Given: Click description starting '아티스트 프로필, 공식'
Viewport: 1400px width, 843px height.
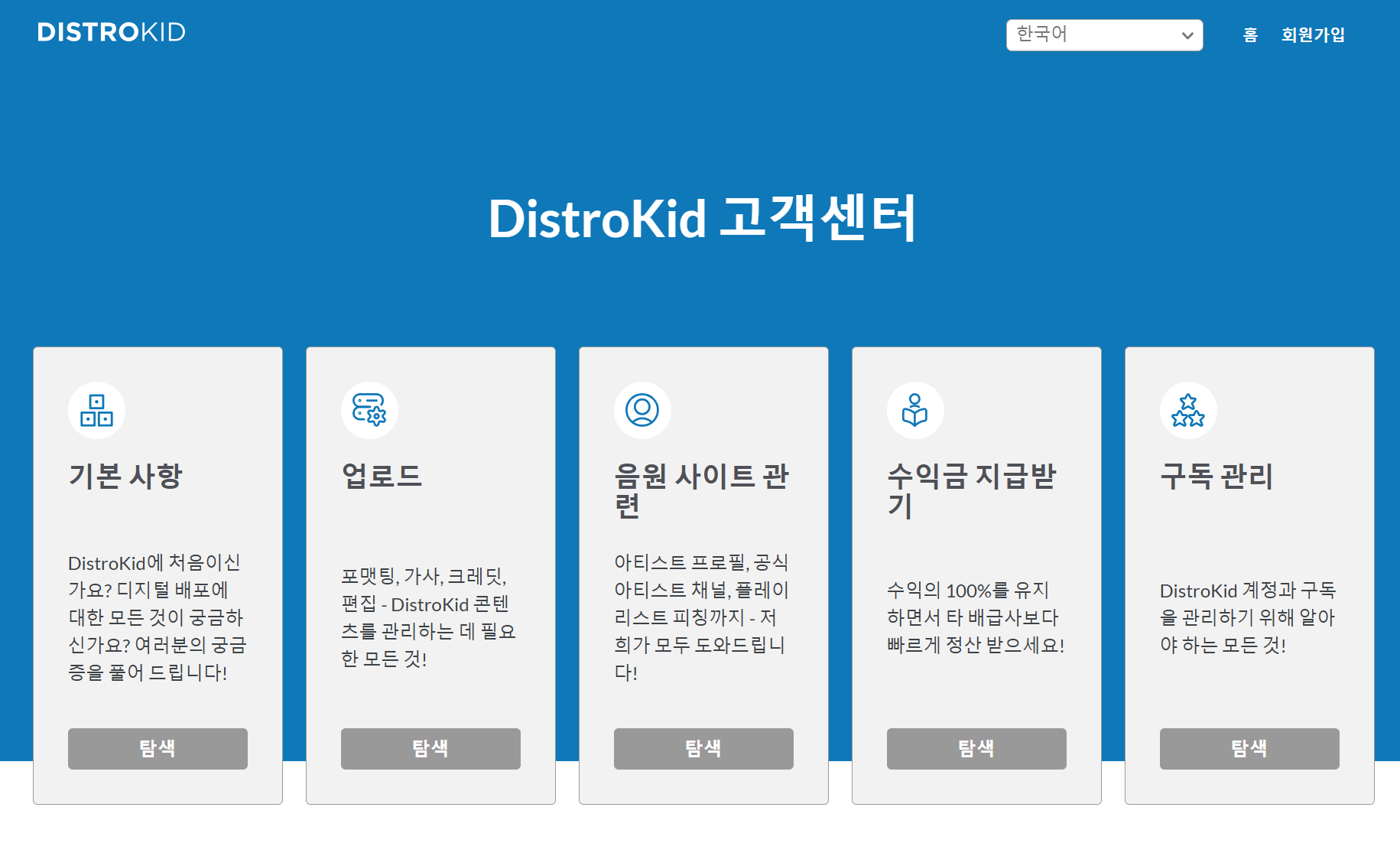Looking at the screenshot, I should (x=702, y=617).
